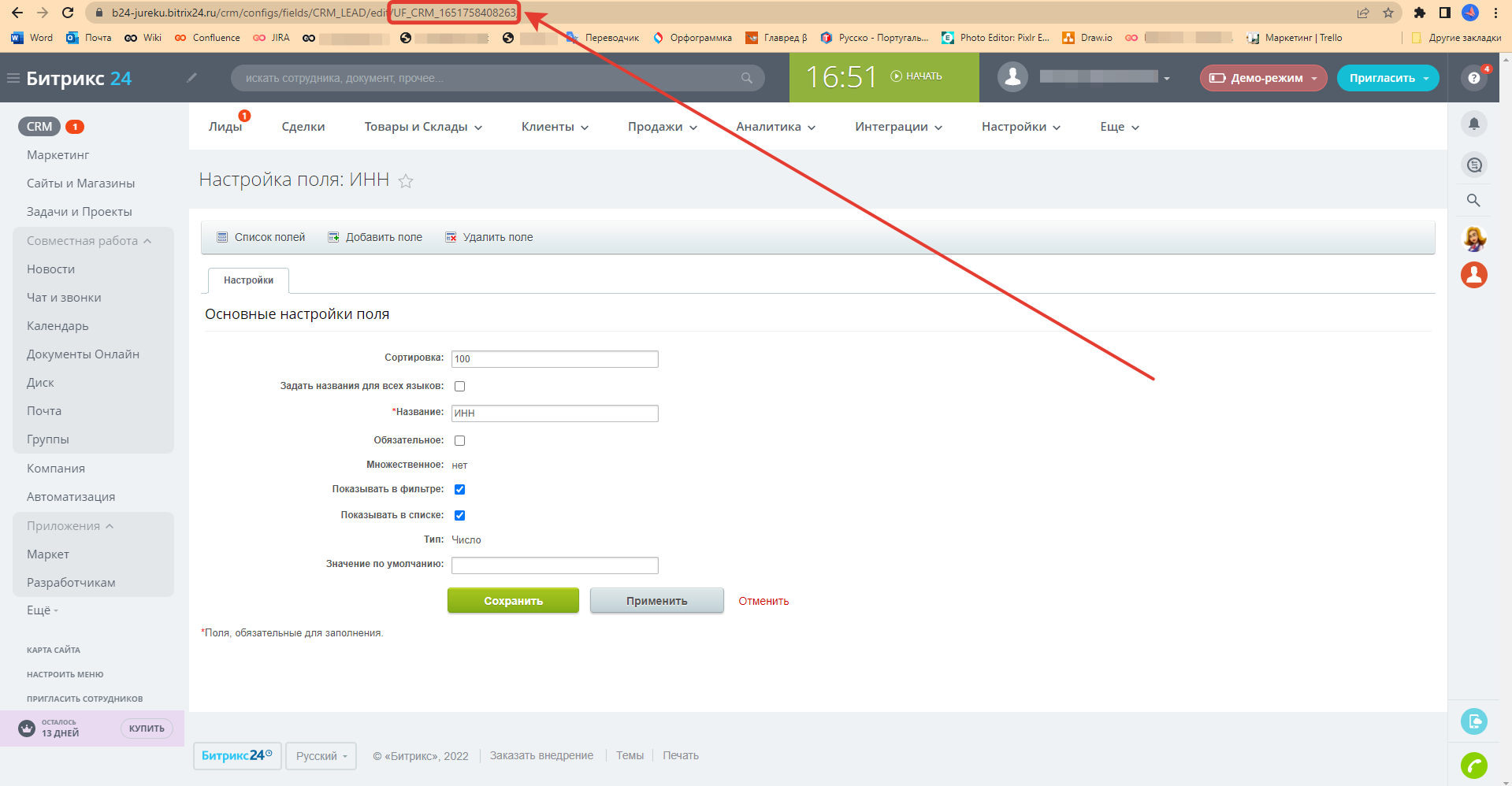The image size is (1512, 786).
Task: Click the notifications bell icon
Action: [x=1473, y=124]
